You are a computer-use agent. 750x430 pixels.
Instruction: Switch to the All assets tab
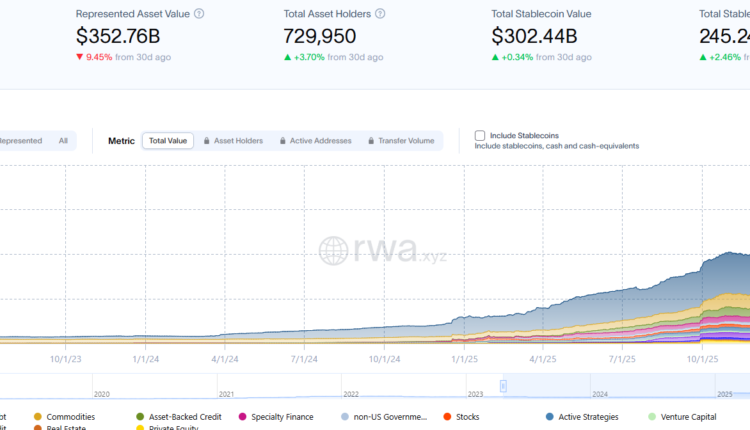click(x=63, y=141)
